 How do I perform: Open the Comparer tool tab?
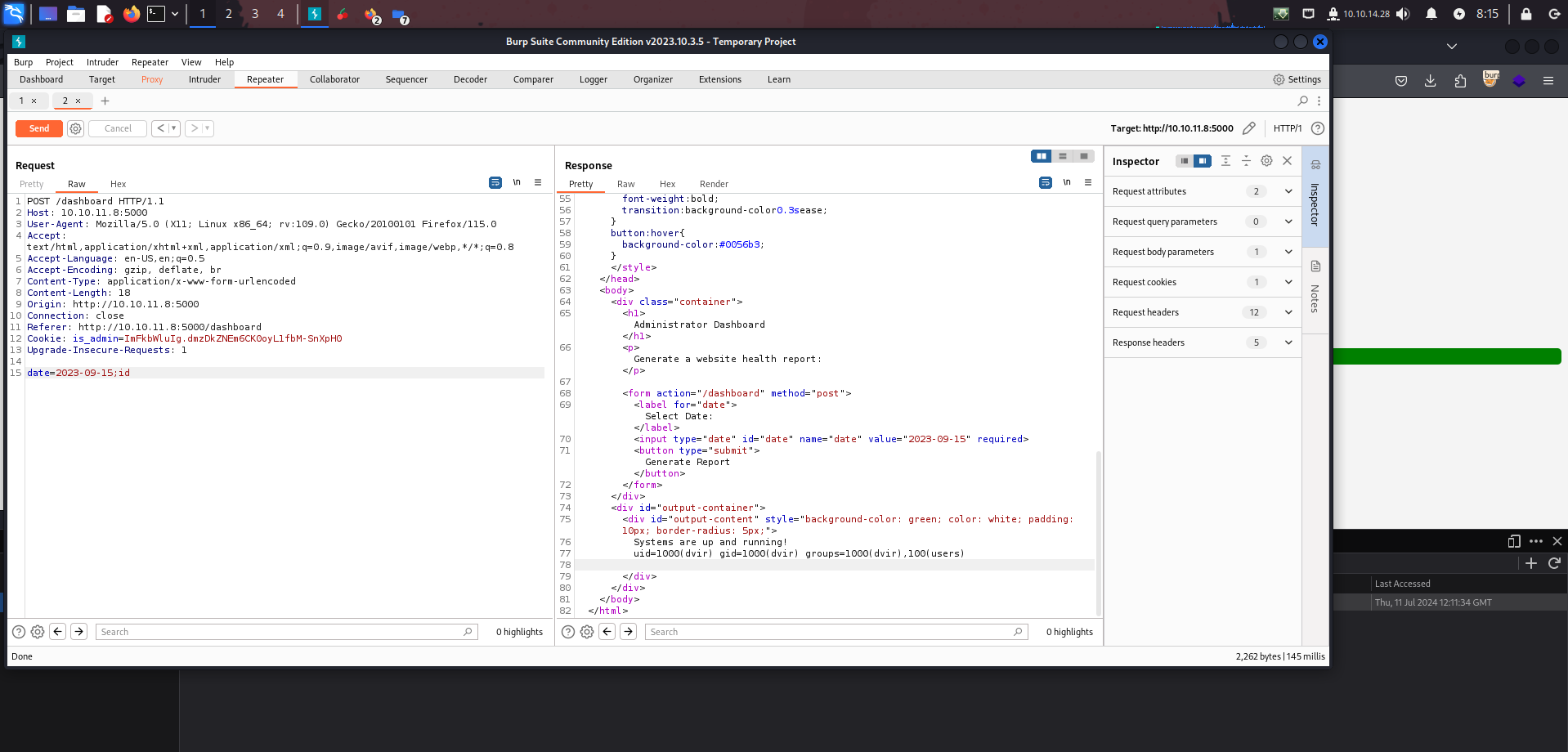point(533,79)
